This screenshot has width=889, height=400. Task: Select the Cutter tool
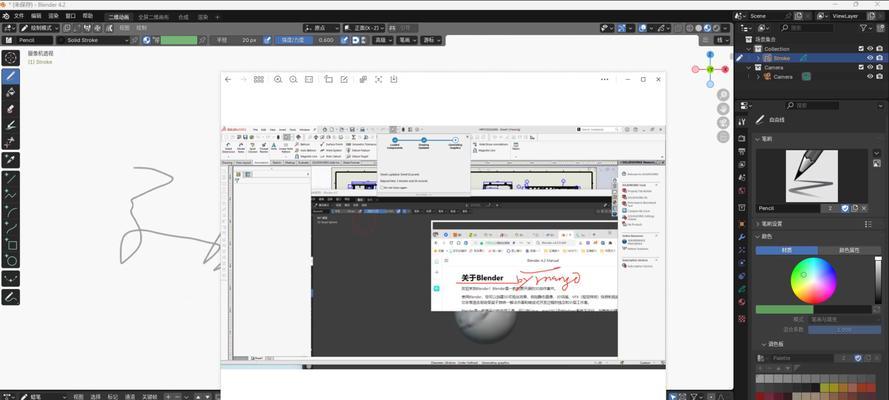[x=11, y=142]
